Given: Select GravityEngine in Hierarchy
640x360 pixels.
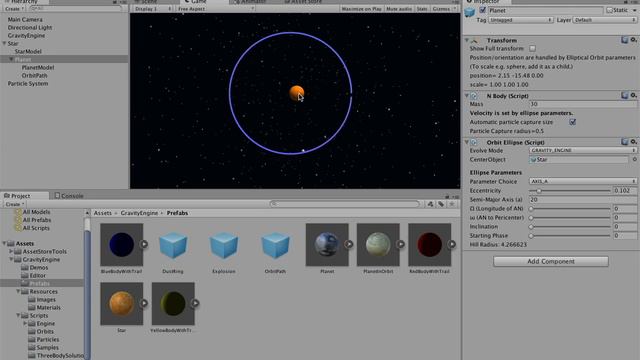Looking at the screenshot, I should click(x=26, y=36).
